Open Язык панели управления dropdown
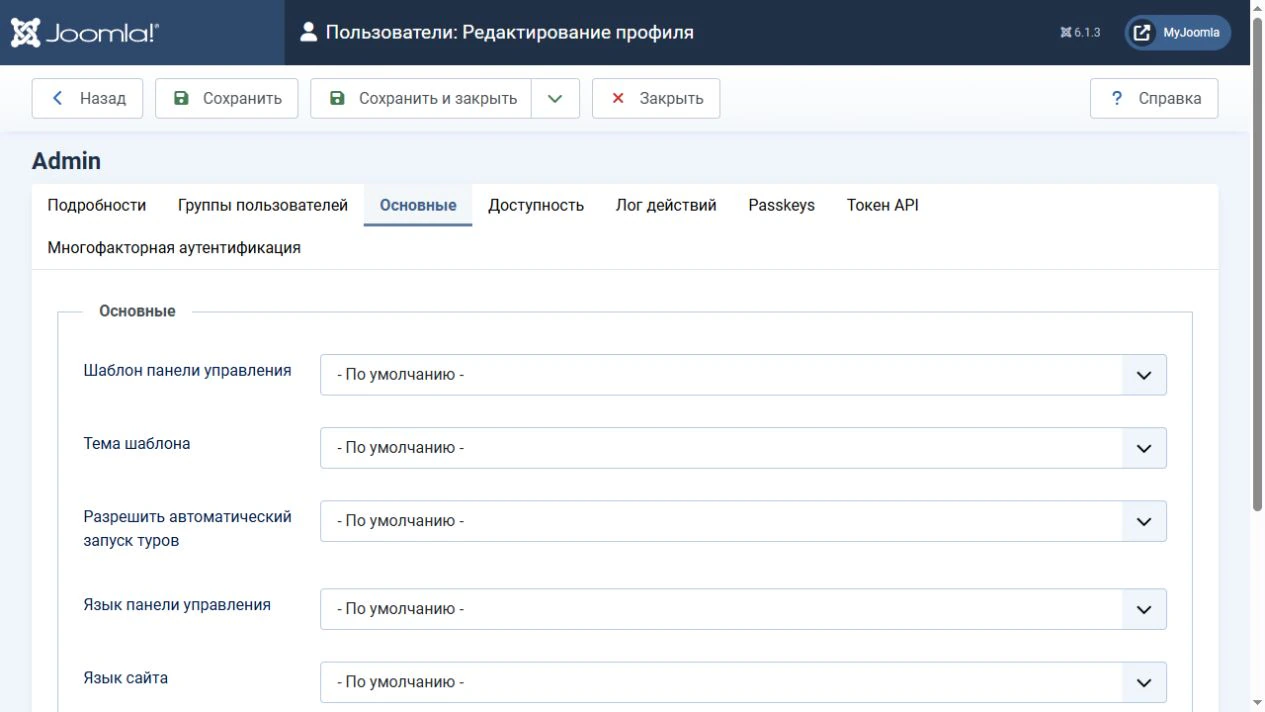The width and height of the screenshot is (1265, 712). [x=743, y=609]
